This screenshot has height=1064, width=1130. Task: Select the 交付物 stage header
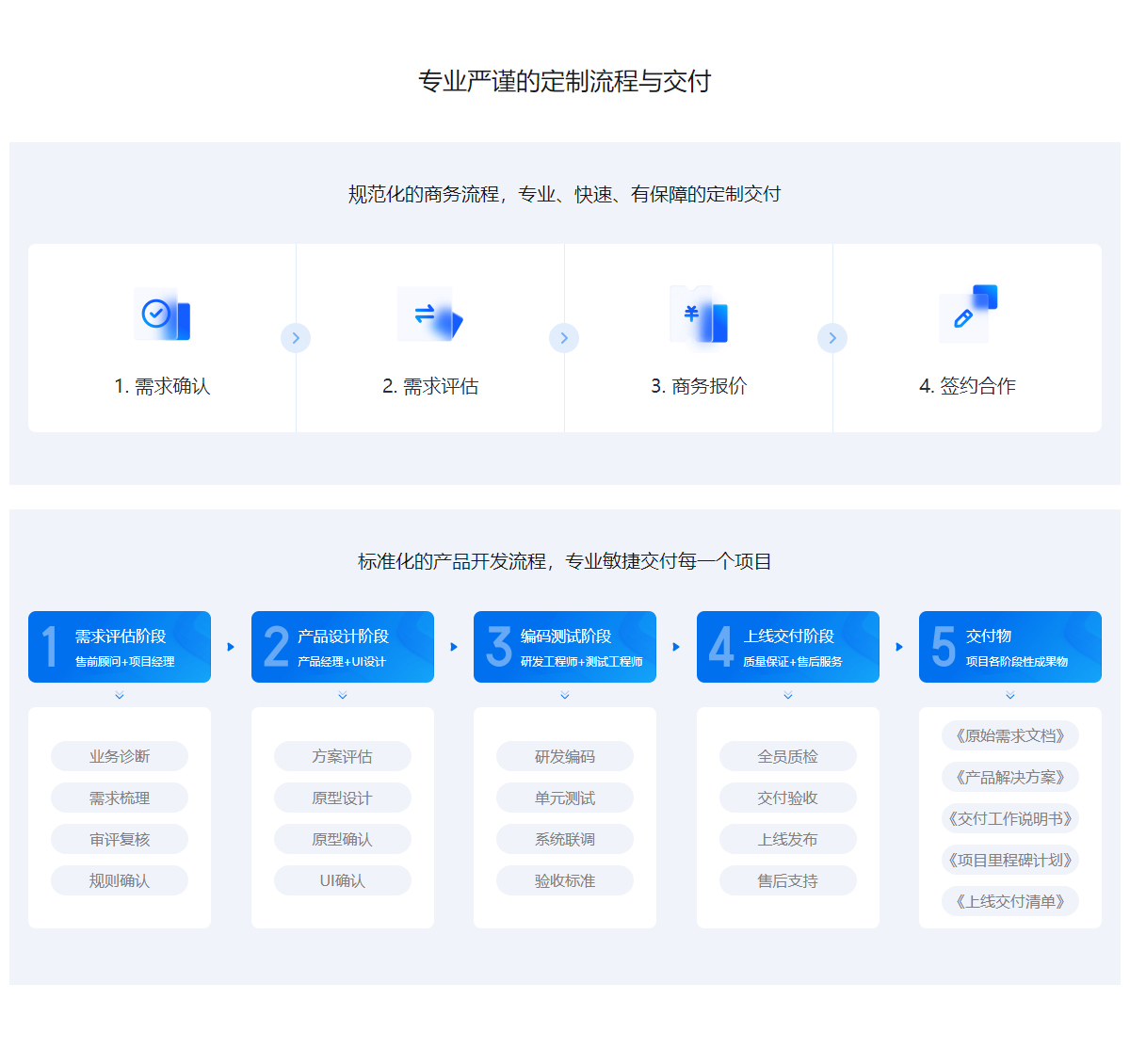pyautogui.click(x=1010, y=647)
